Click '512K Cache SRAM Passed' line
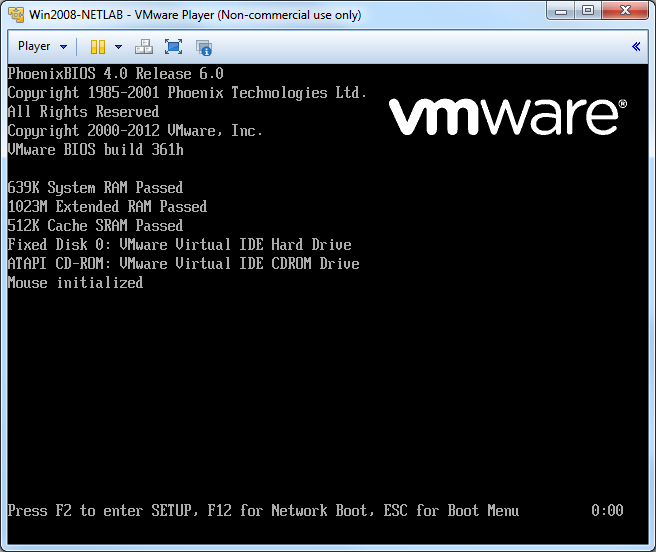This screenshot has height=552, width=656. 95,226
